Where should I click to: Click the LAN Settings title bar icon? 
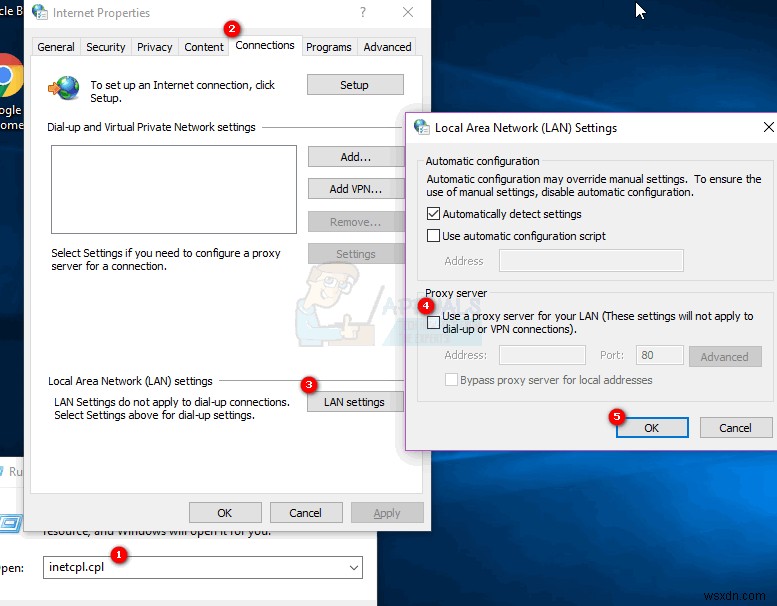(x=422, y=127)
